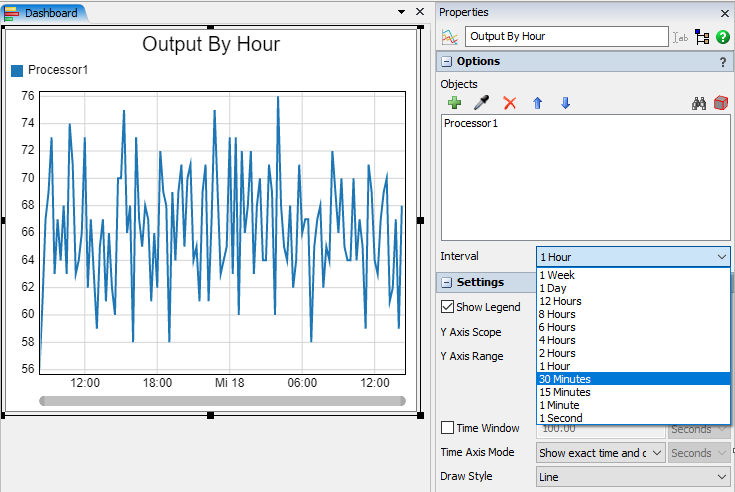735x492 pixels.
Task: Select 1 Day from the interval list
Action: point(553,288)
